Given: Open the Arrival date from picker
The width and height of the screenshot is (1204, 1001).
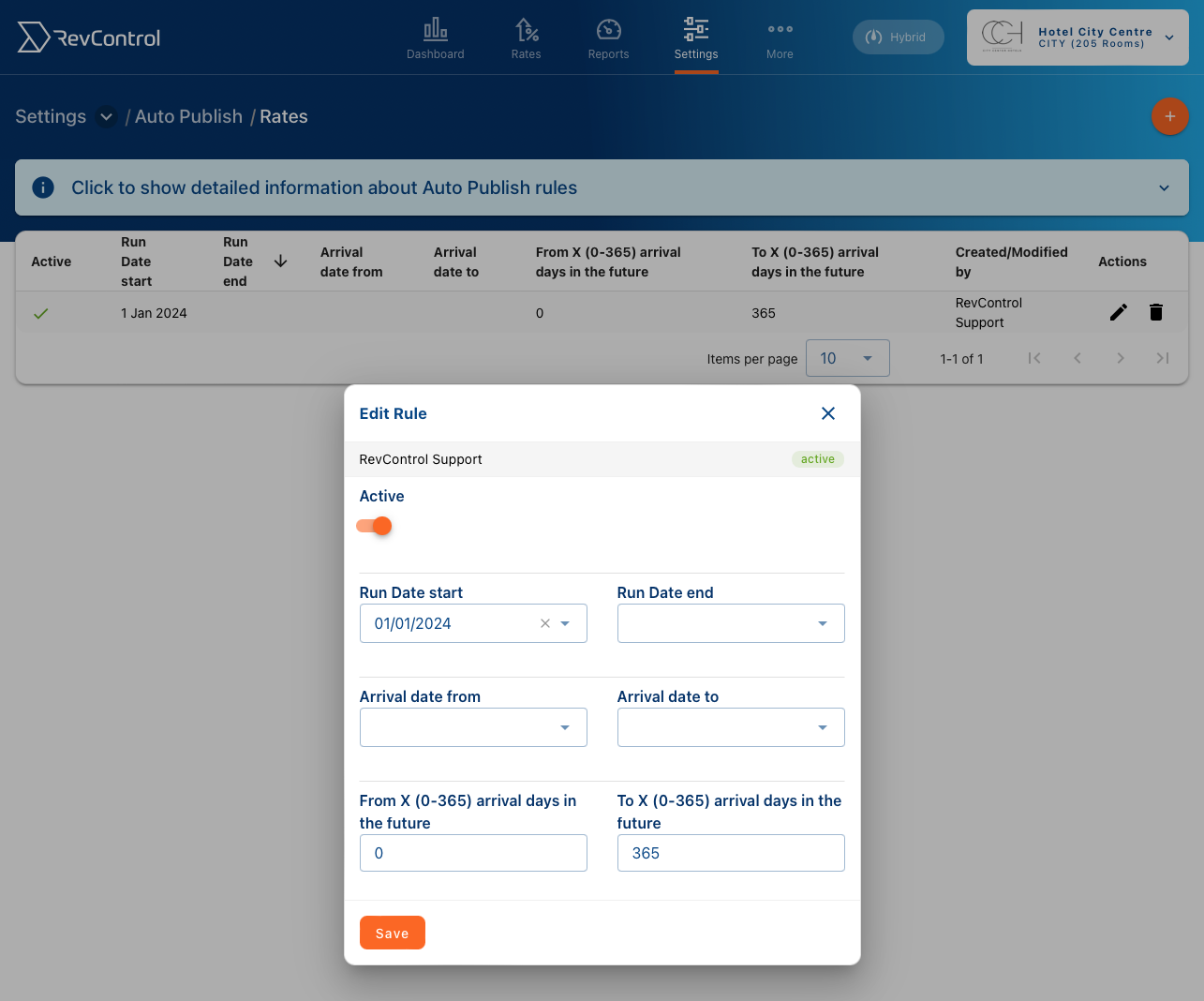Looking at the screenshot, I should click(473, 727).
